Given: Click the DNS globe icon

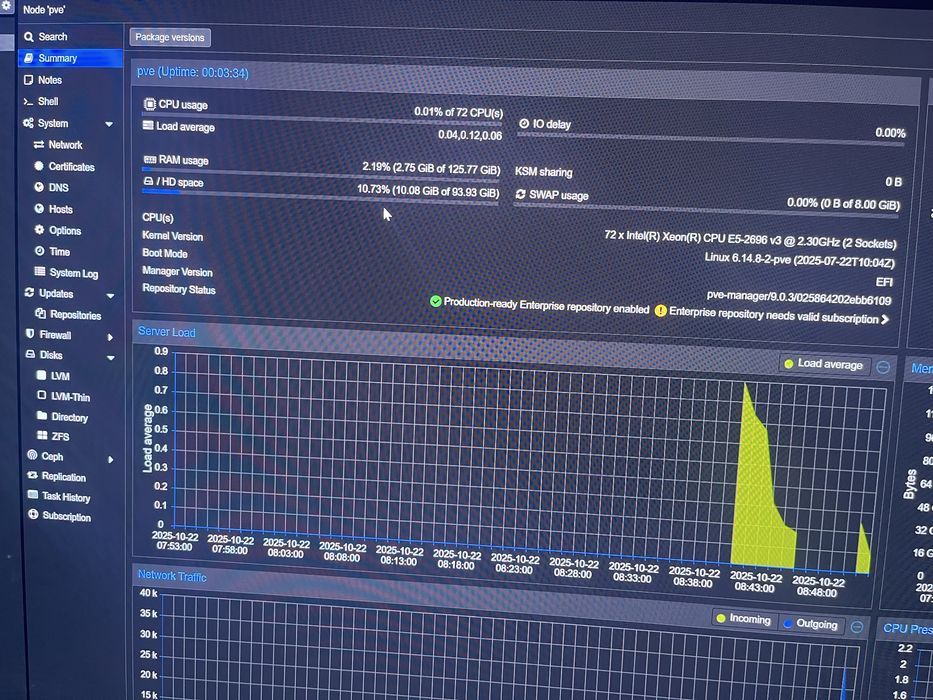Looking at the screenshot, I should click(x=39, y=187).
